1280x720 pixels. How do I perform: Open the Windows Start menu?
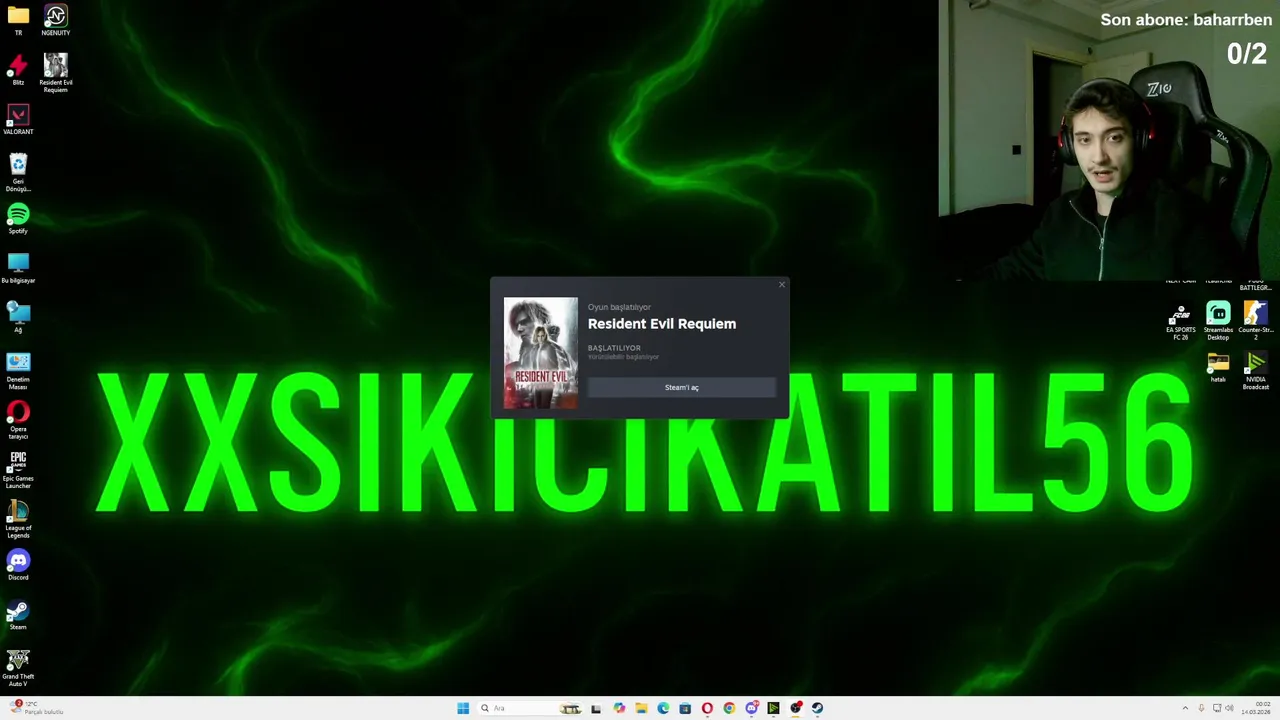[463, 708]
